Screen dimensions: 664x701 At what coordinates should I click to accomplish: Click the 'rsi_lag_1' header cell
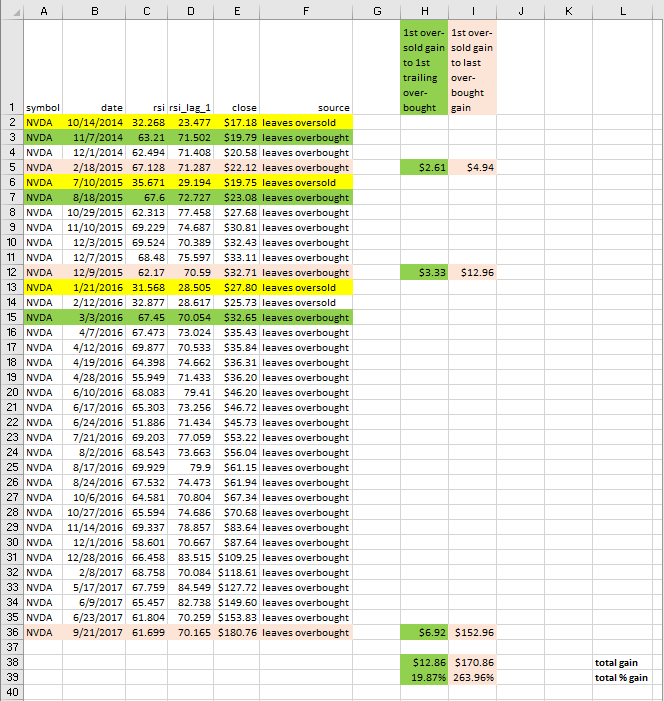(x=191, y=67)
